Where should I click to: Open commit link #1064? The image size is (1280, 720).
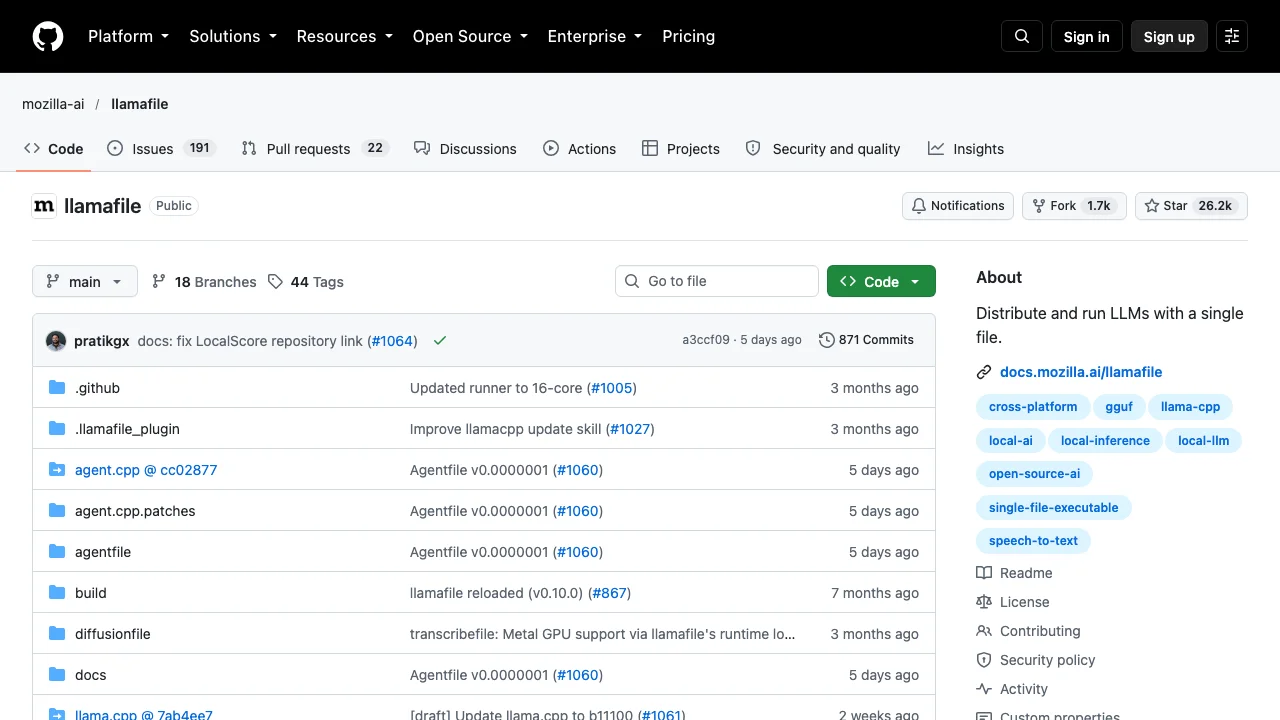392,340
